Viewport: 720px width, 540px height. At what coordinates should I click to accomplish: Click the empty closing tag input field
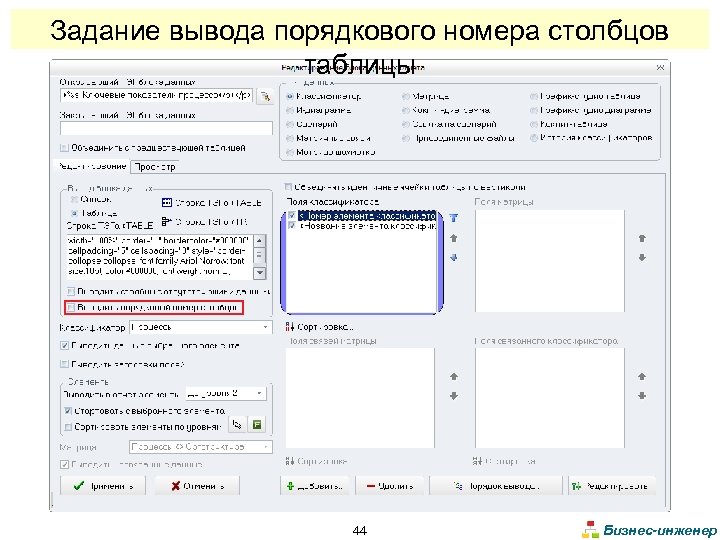pos(166,128)
